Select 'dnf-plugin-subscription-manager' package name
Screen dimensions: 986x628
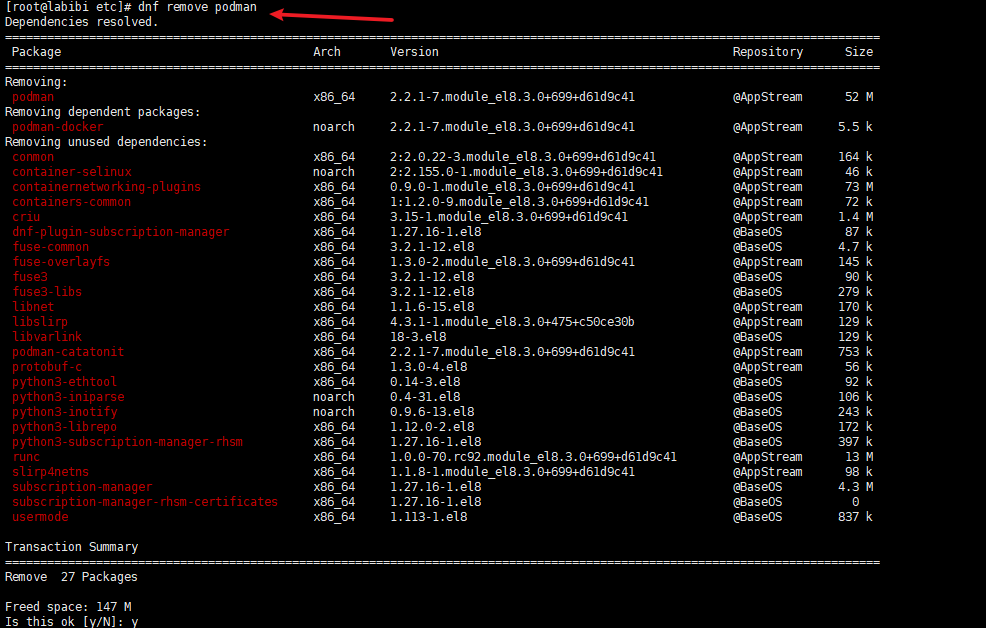tap(121, 232)
